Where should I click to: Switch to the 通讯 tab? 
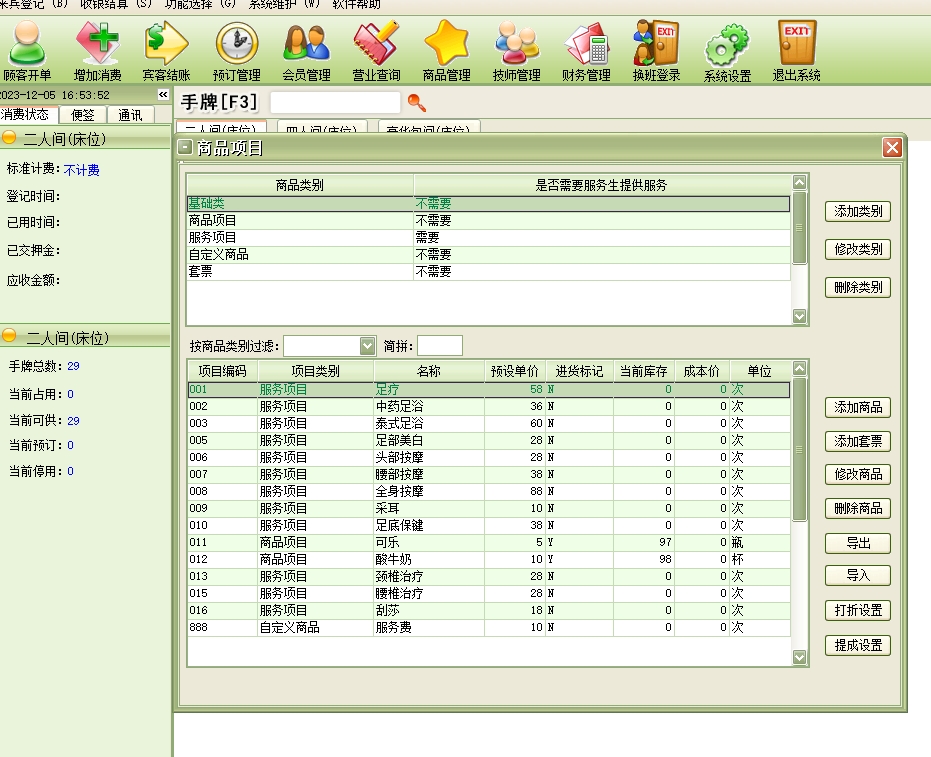click(130, 115)
